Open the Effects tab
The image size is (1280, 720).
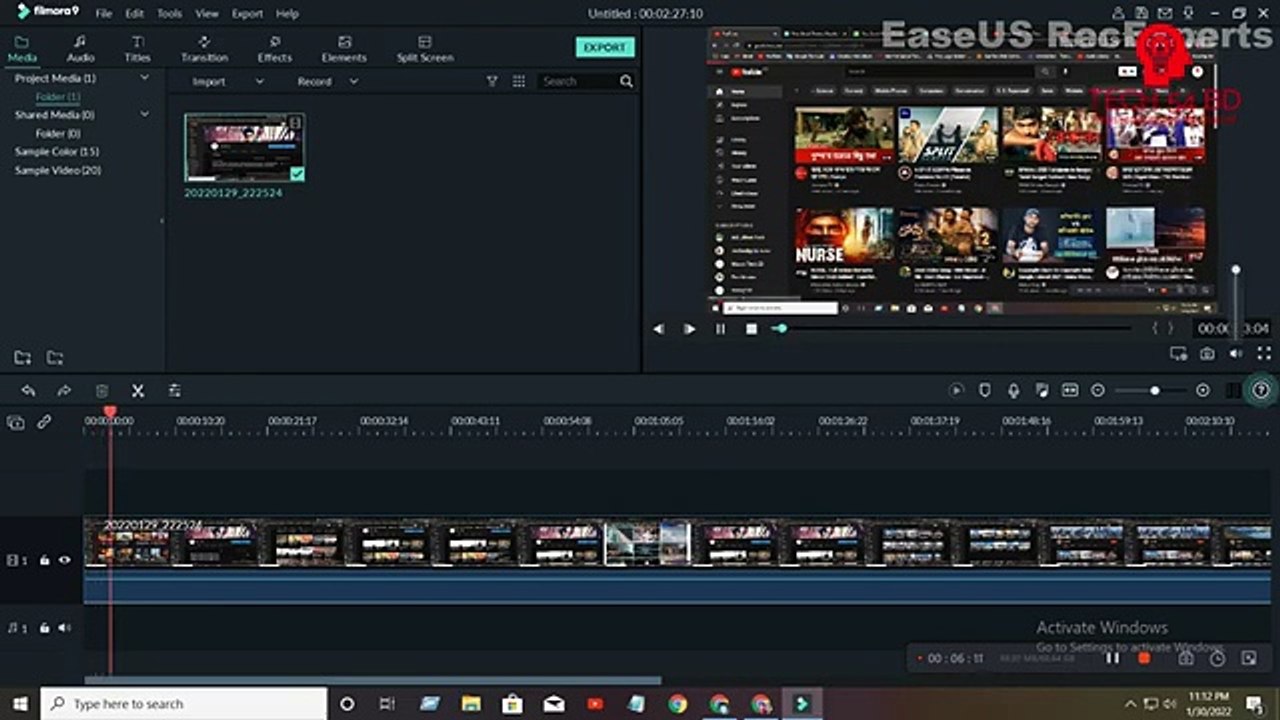[275, 49]
